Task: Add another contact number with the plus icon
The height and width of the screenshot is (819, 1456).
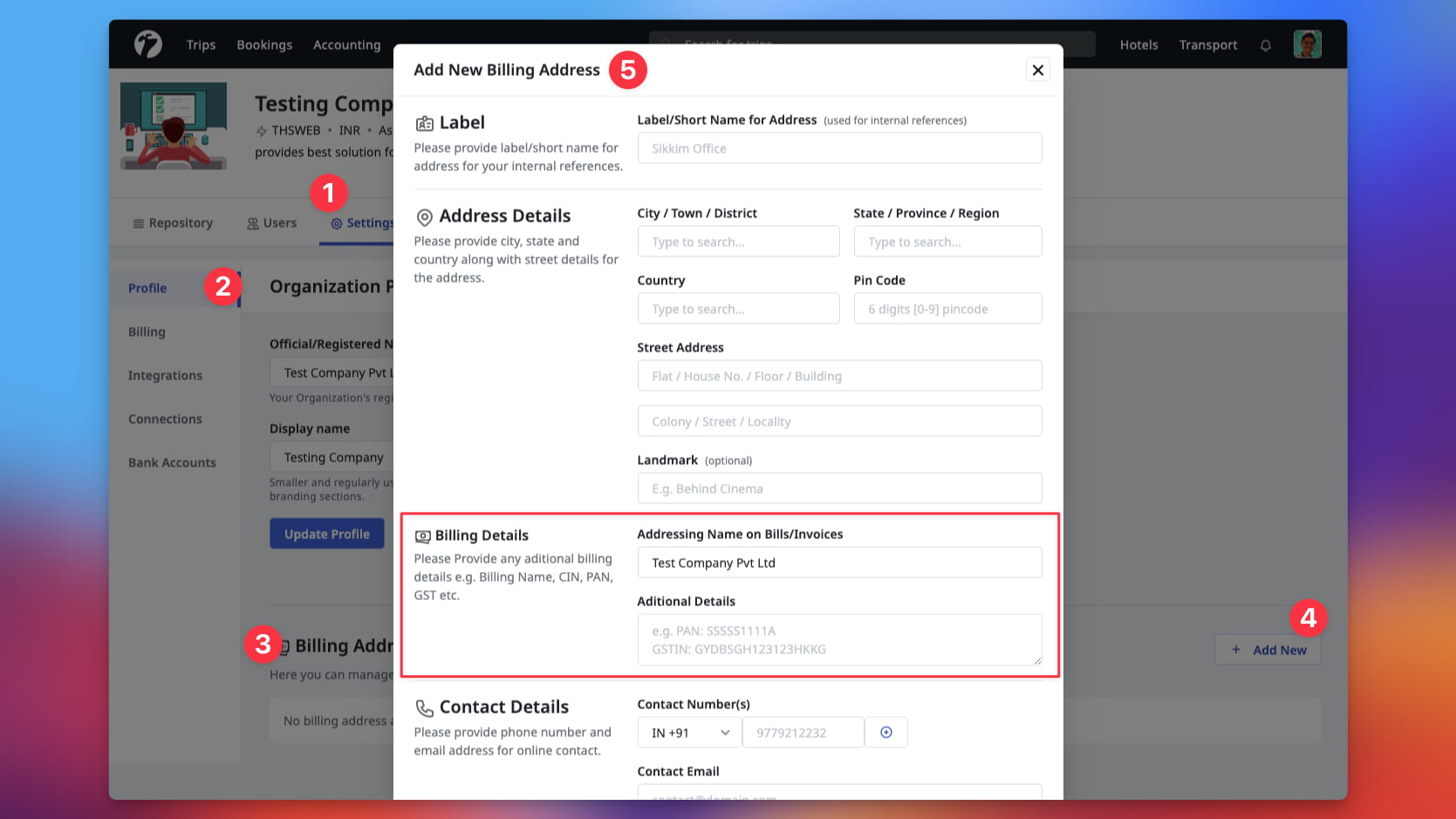Action: tap(886, 732)
